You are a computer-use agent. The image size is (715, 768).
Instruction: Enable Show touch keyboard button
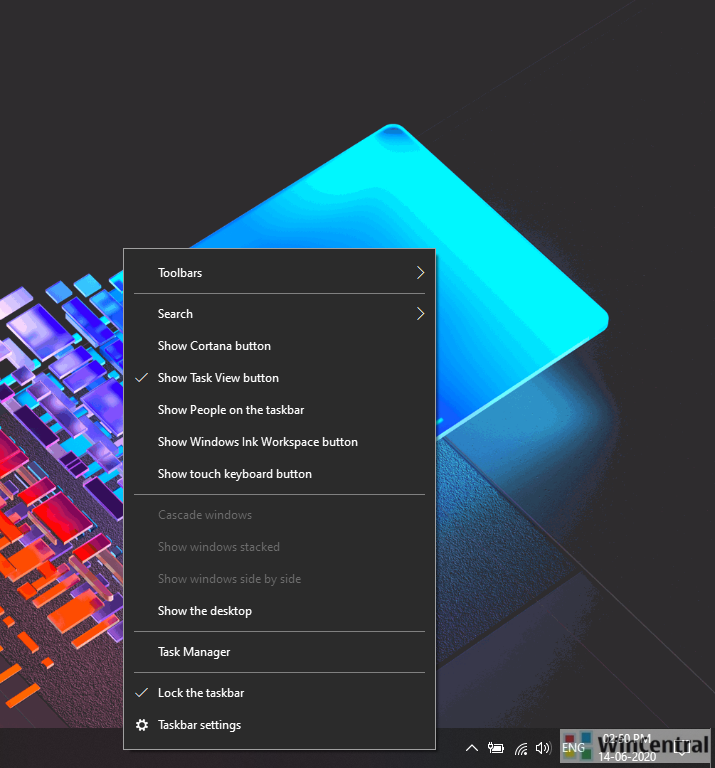click(x=235, y=474)
